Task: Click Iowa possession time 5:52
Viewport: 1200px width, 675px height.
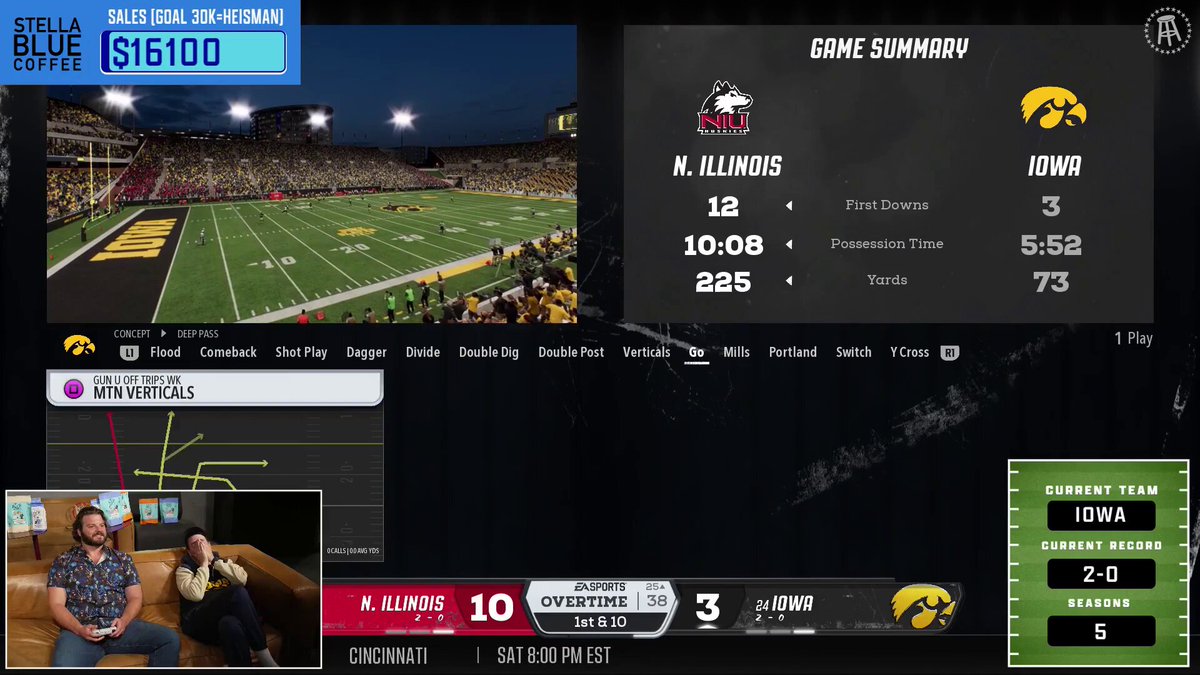Action: pyautogui.click(x=1051, y=245)
